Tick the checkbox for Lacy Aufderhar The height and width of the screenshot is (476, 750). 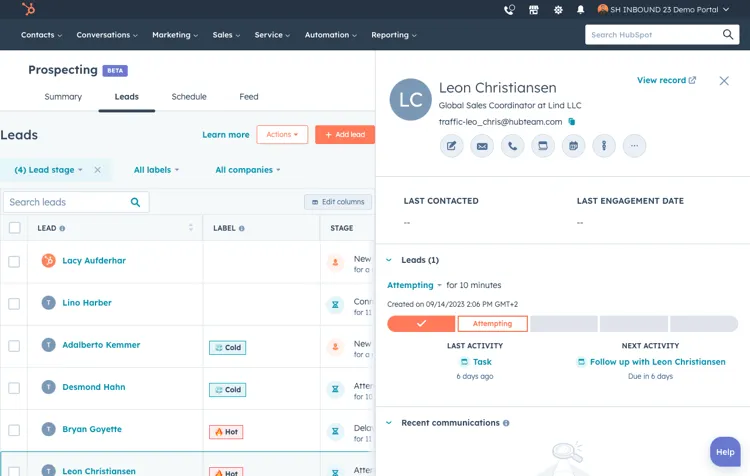point(14,261)
